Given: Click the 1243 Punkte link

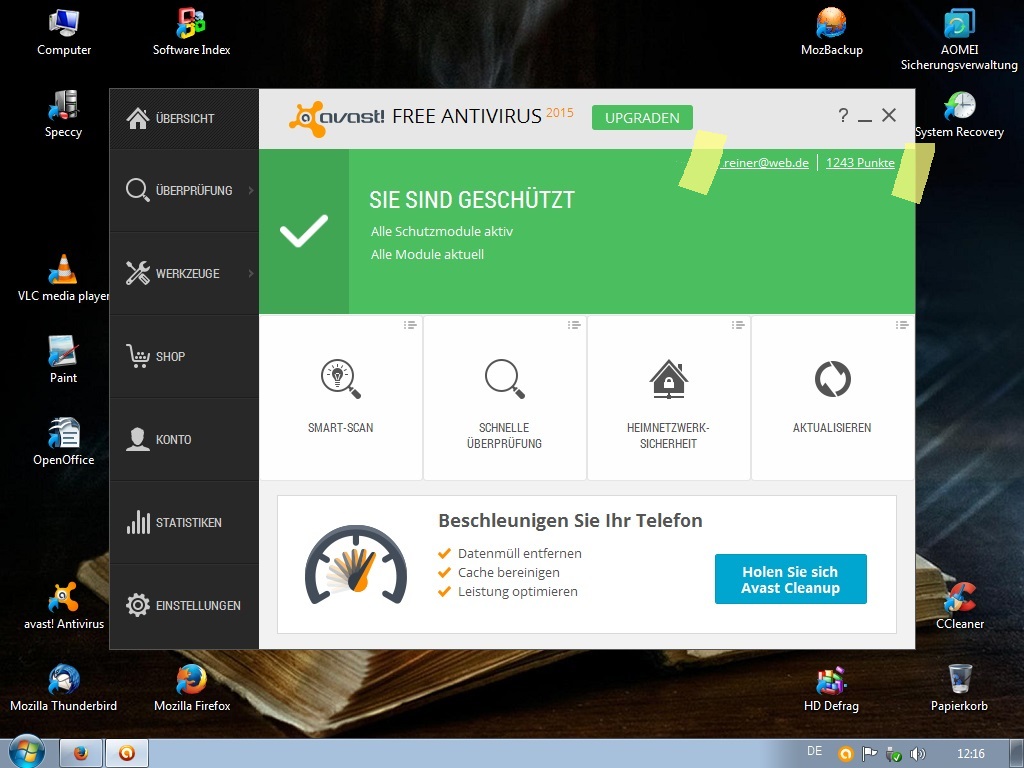Looking at the screenshot, I should pyautogui.click(x=860, y=163).
